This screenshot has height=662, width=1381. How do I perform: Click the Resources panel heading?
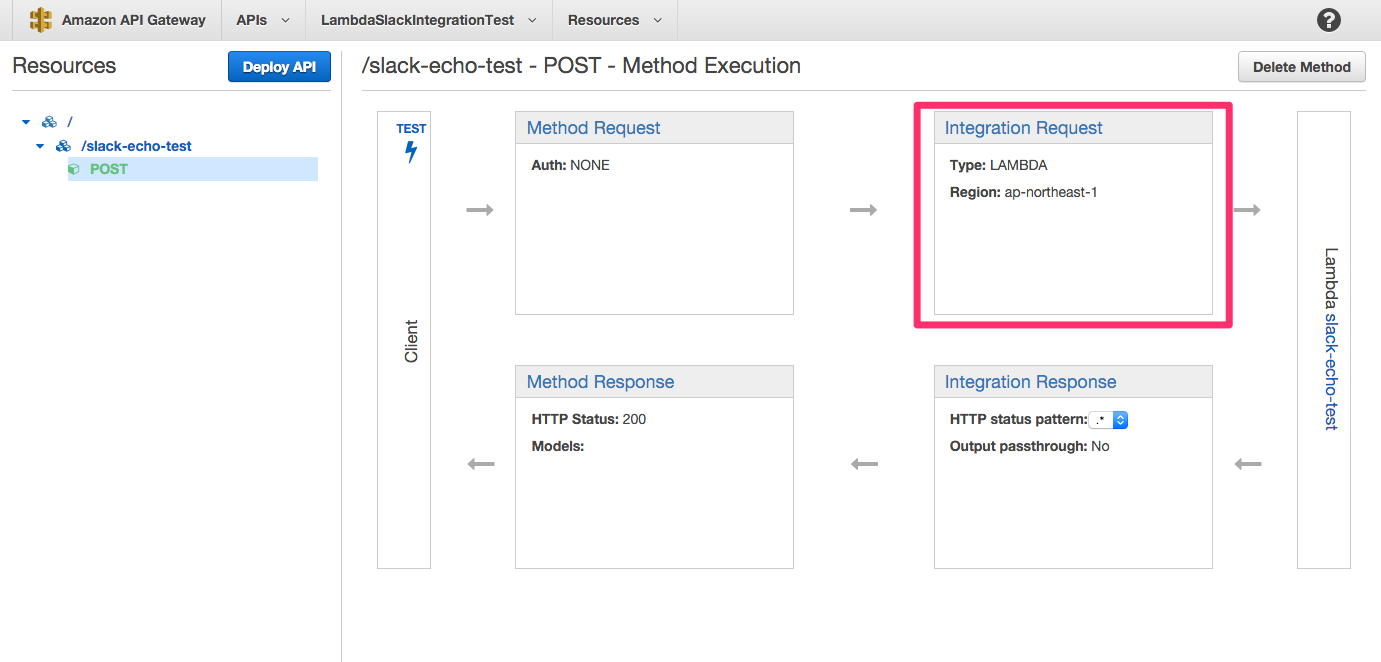click(x=64, y=66)
